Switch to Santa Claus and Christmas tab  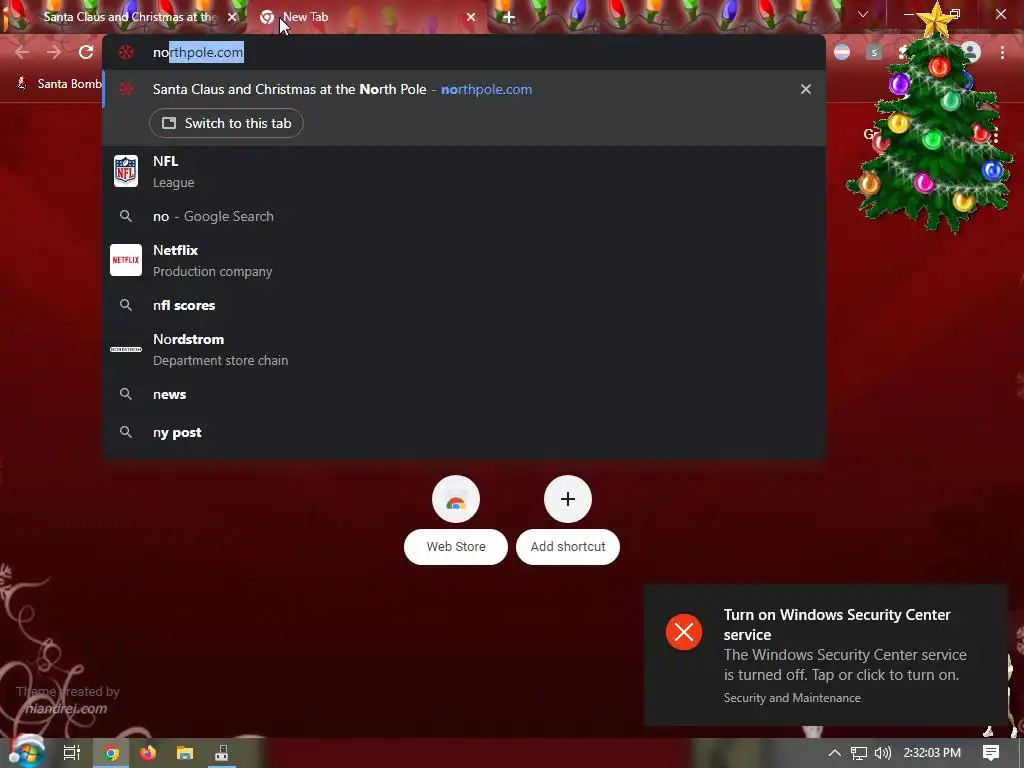[124, 17]
